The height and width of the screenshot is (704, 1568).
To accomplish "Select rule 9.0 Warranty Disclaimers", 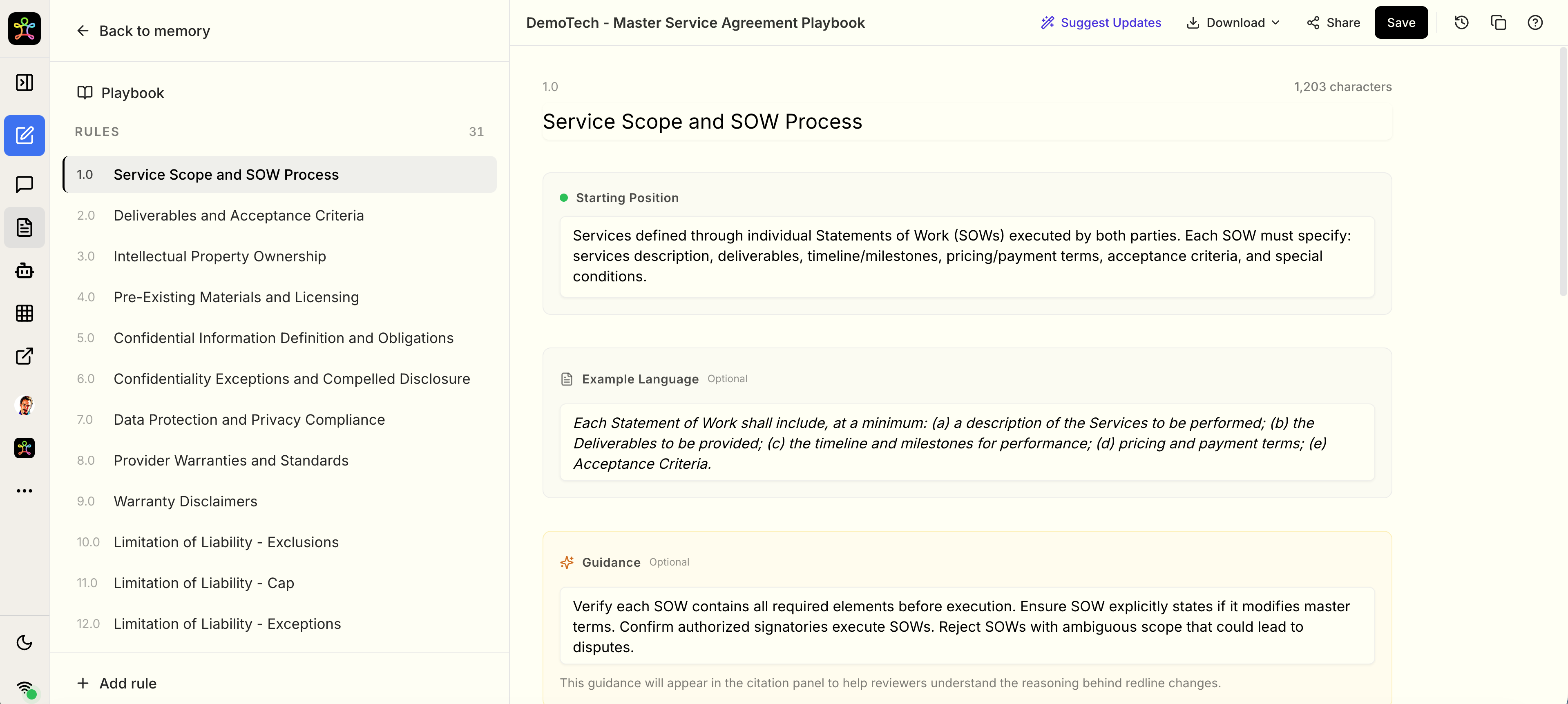I will tap(185, 501).
